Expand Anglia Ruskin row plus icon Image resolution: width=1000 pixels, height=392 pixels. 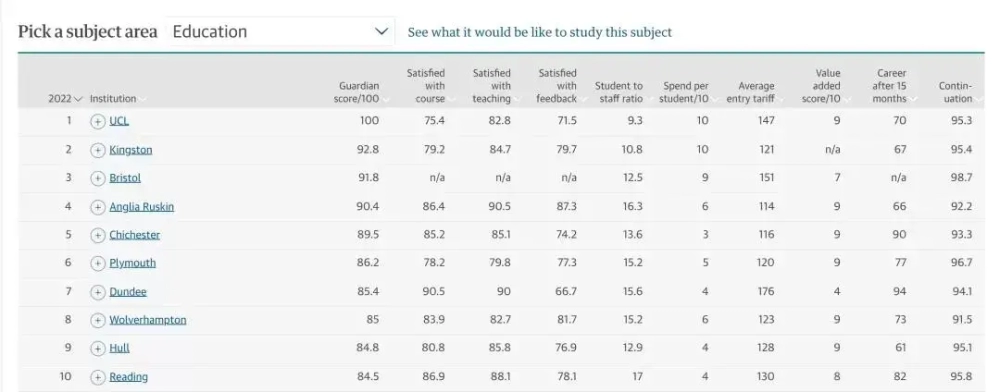pyautogui.click(x=98, y=207)
